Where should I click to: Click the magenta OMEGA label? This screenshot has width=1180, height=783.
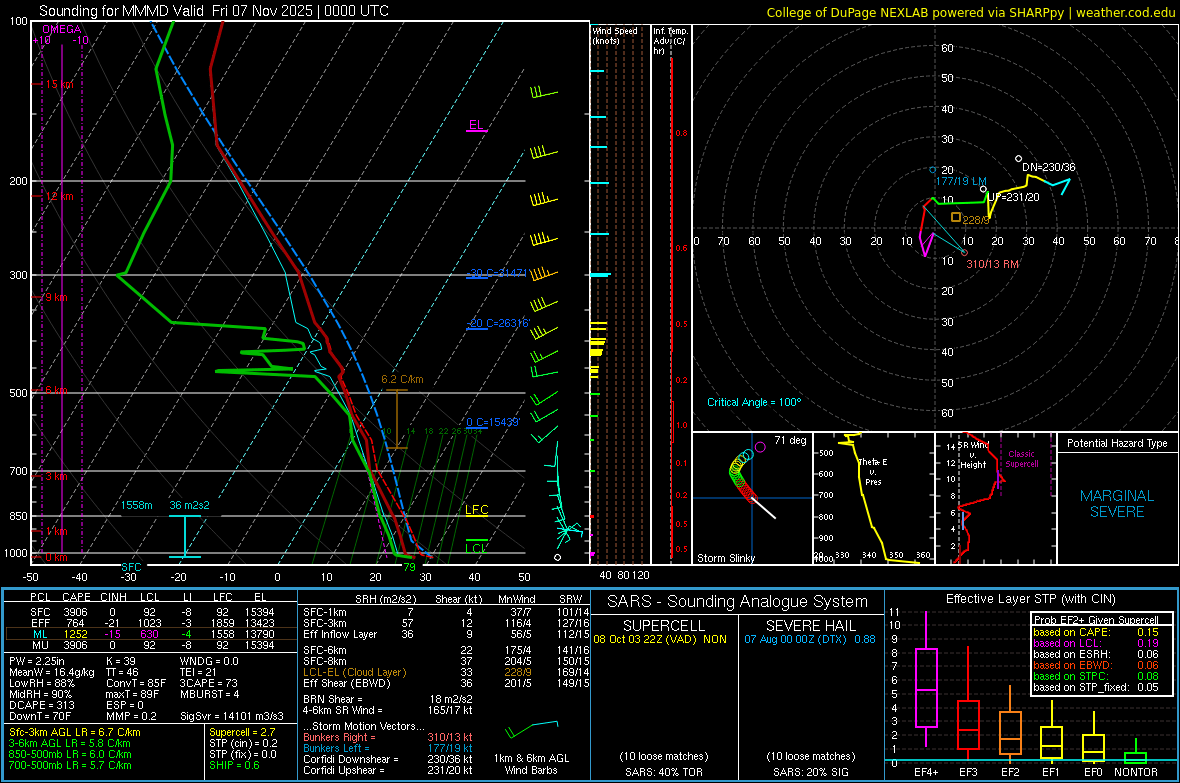(62, 29)
